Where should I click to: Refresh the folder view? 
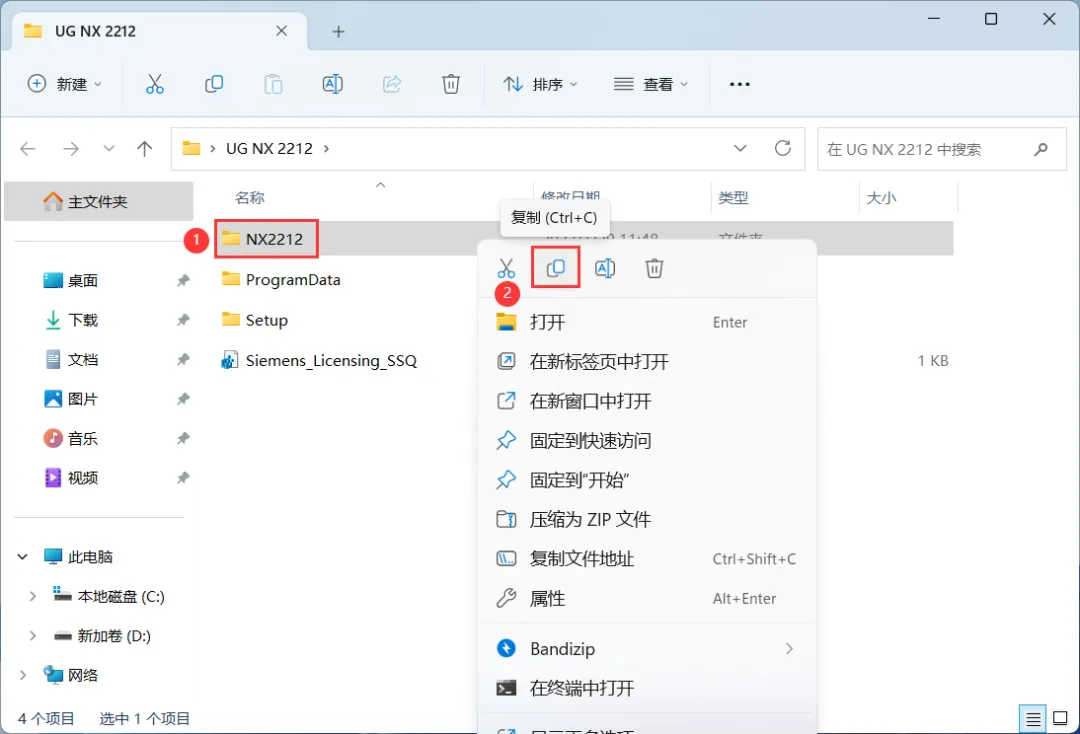782,148
